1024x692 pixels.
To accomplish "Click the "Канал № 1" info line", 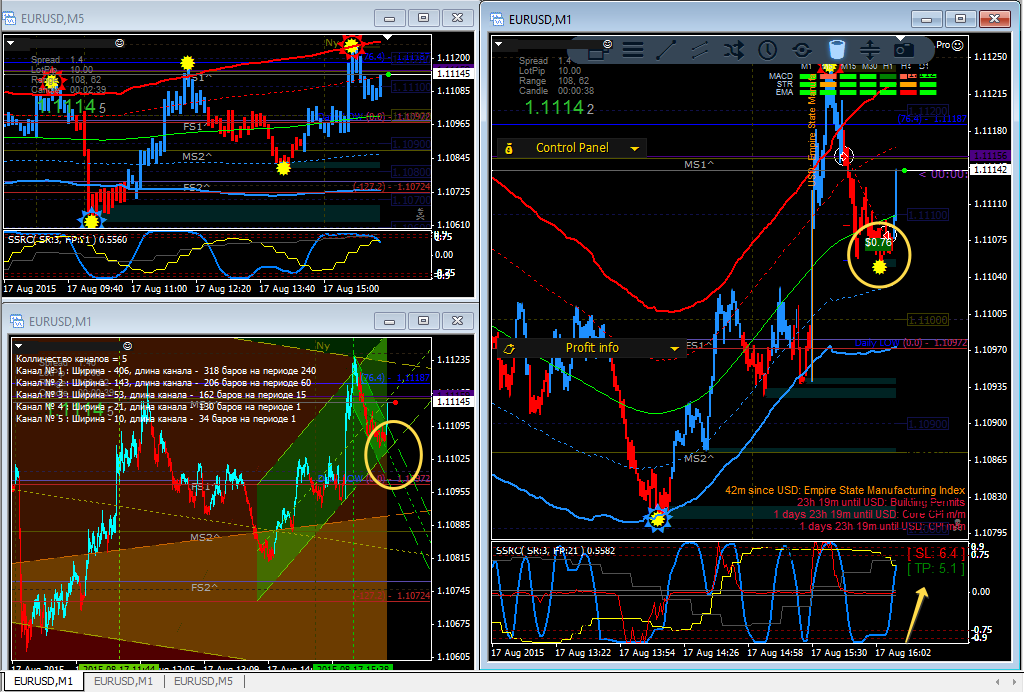I will (x=166, y=371).
